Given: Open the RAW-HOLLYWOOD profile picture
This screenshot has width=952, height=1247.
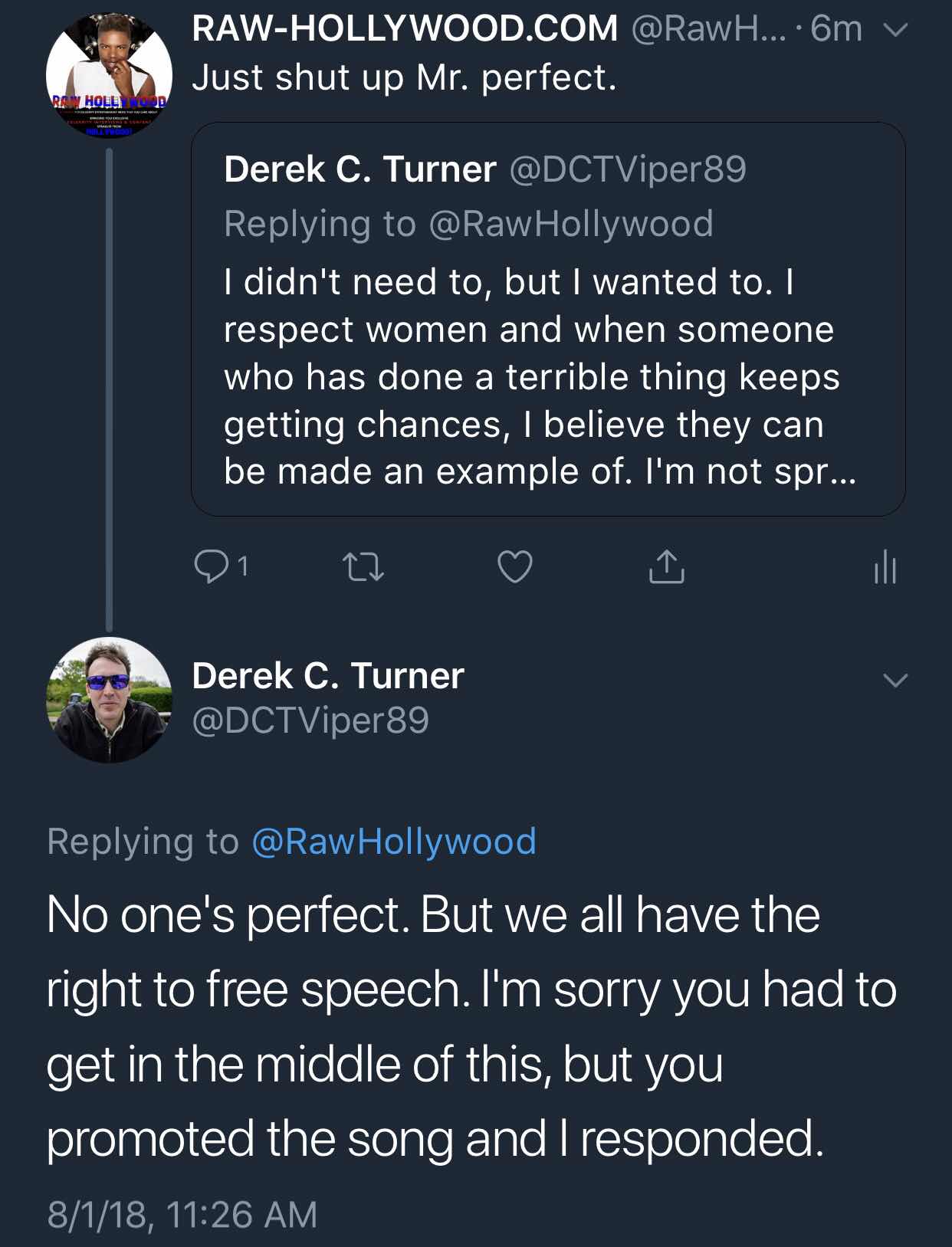Looking at the screenshot, I should 109,76.
